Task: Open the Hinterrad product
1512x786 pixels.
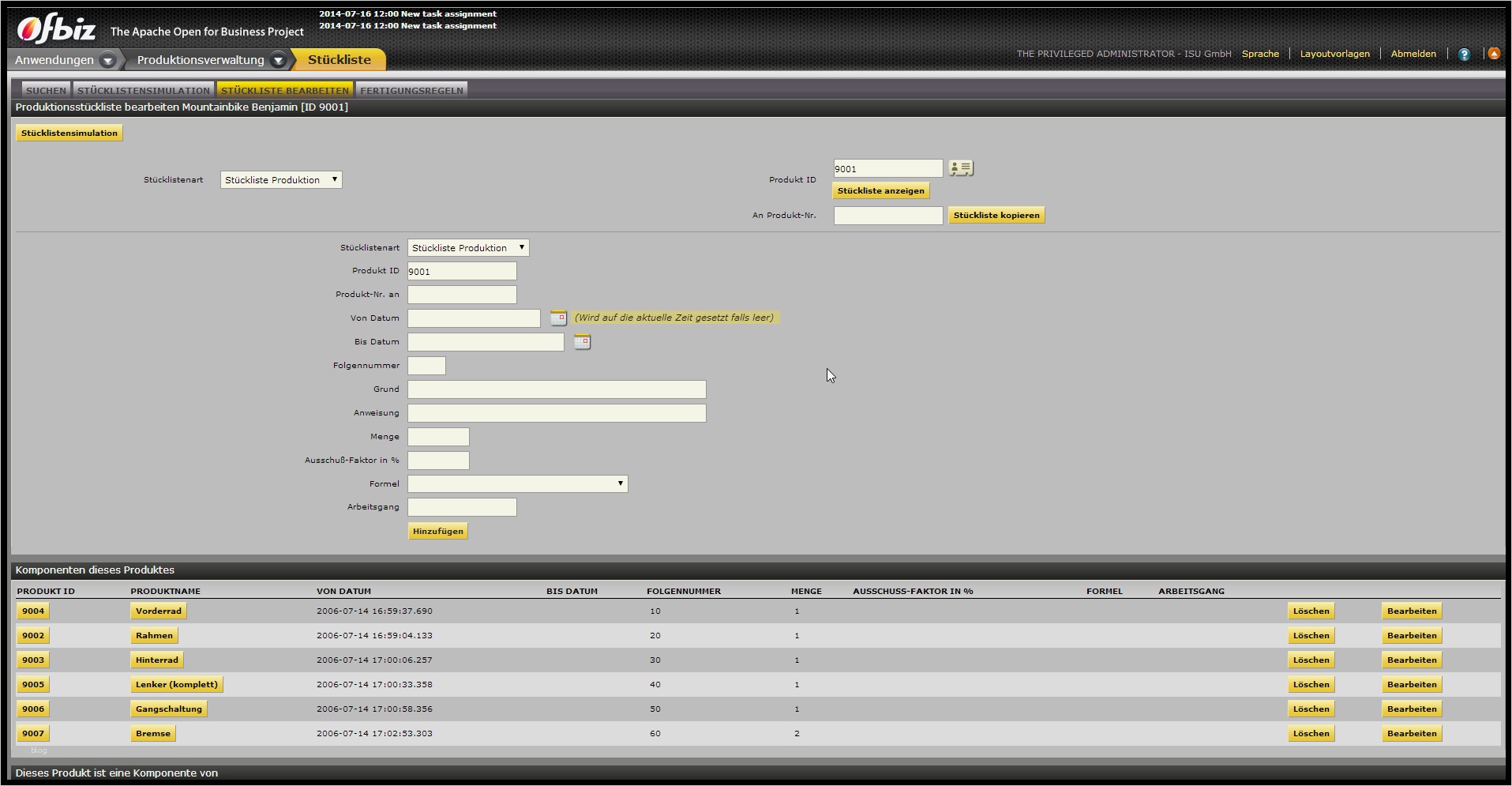Action: [x=157, y=660]
